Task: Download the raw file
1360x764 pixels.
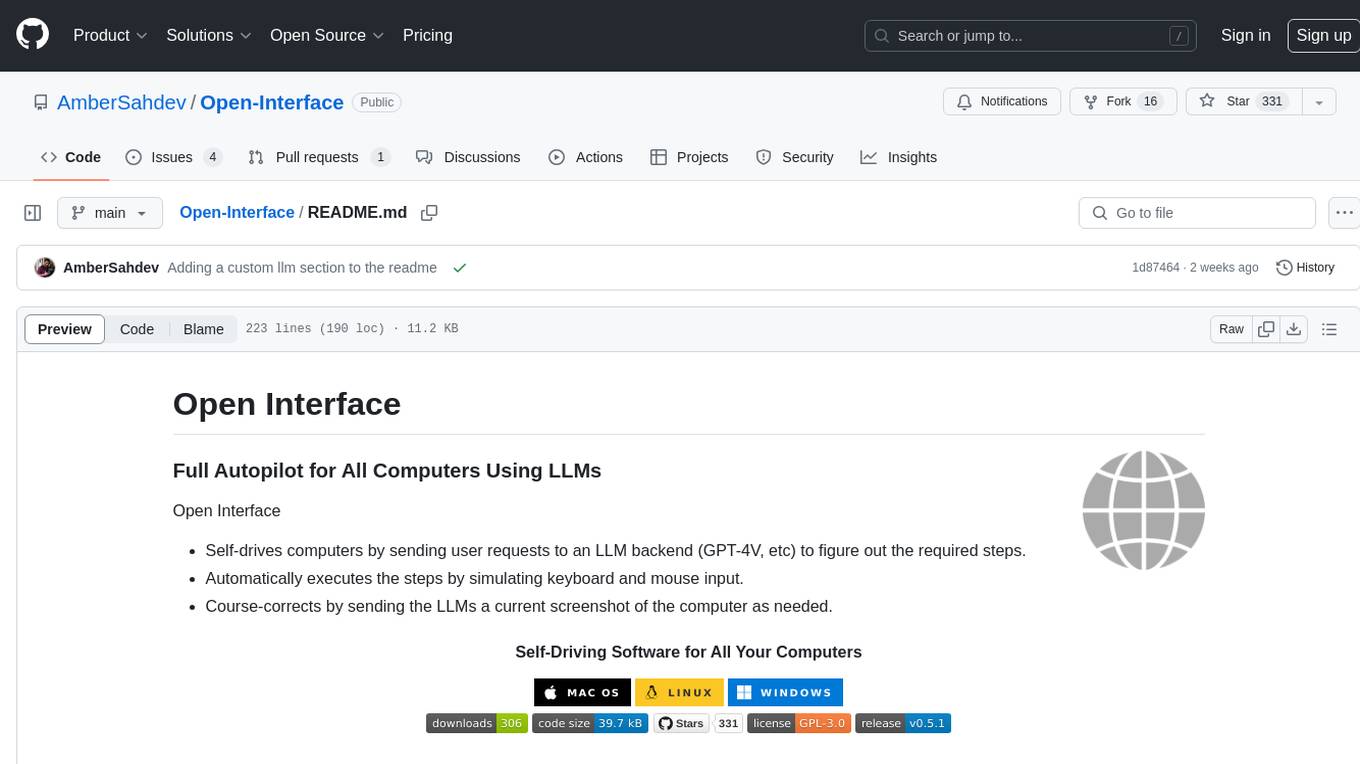Action: point(1293,329)
